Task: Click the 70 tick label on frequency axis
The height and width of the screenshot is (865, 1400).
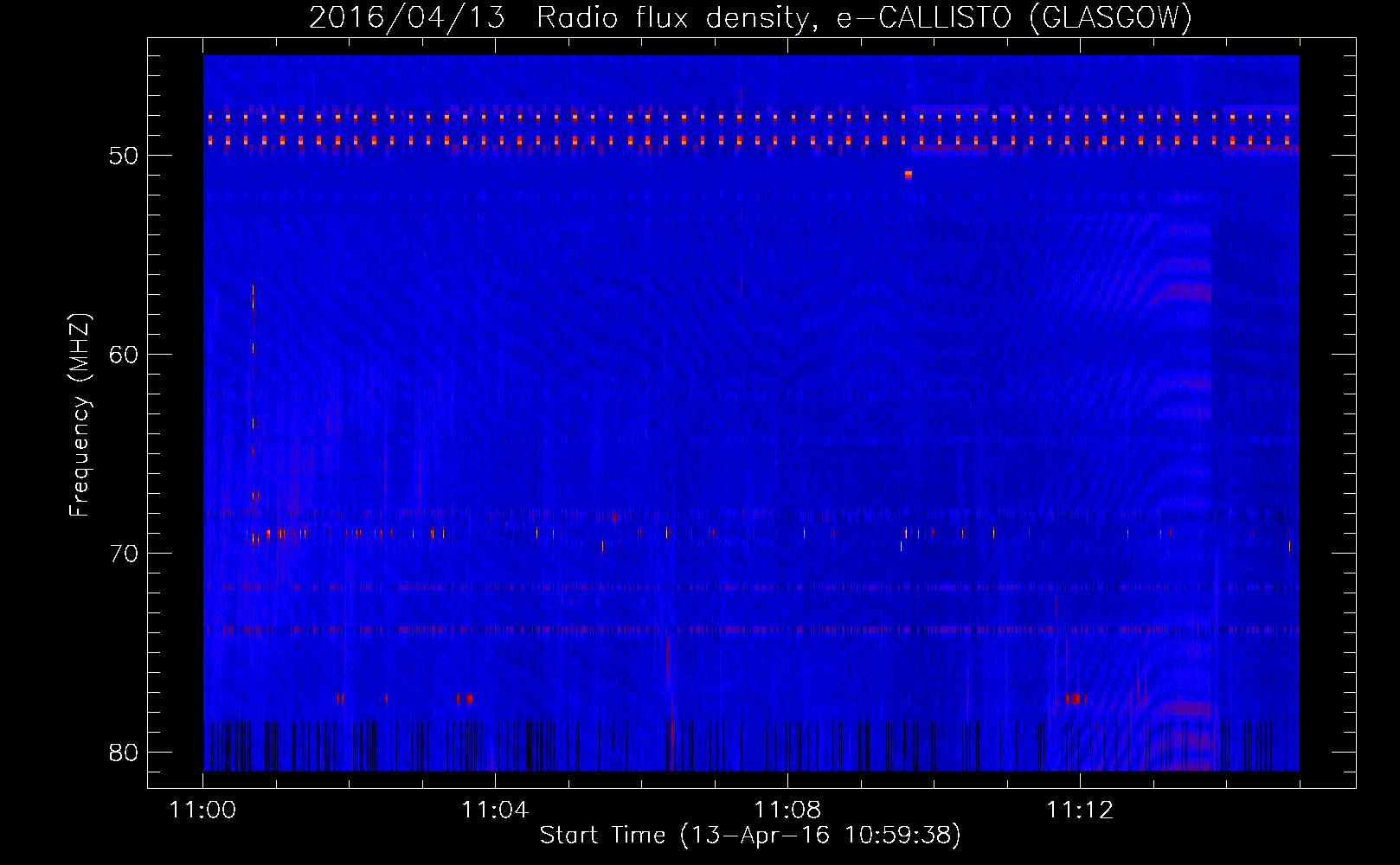Action: click(124, 554)
